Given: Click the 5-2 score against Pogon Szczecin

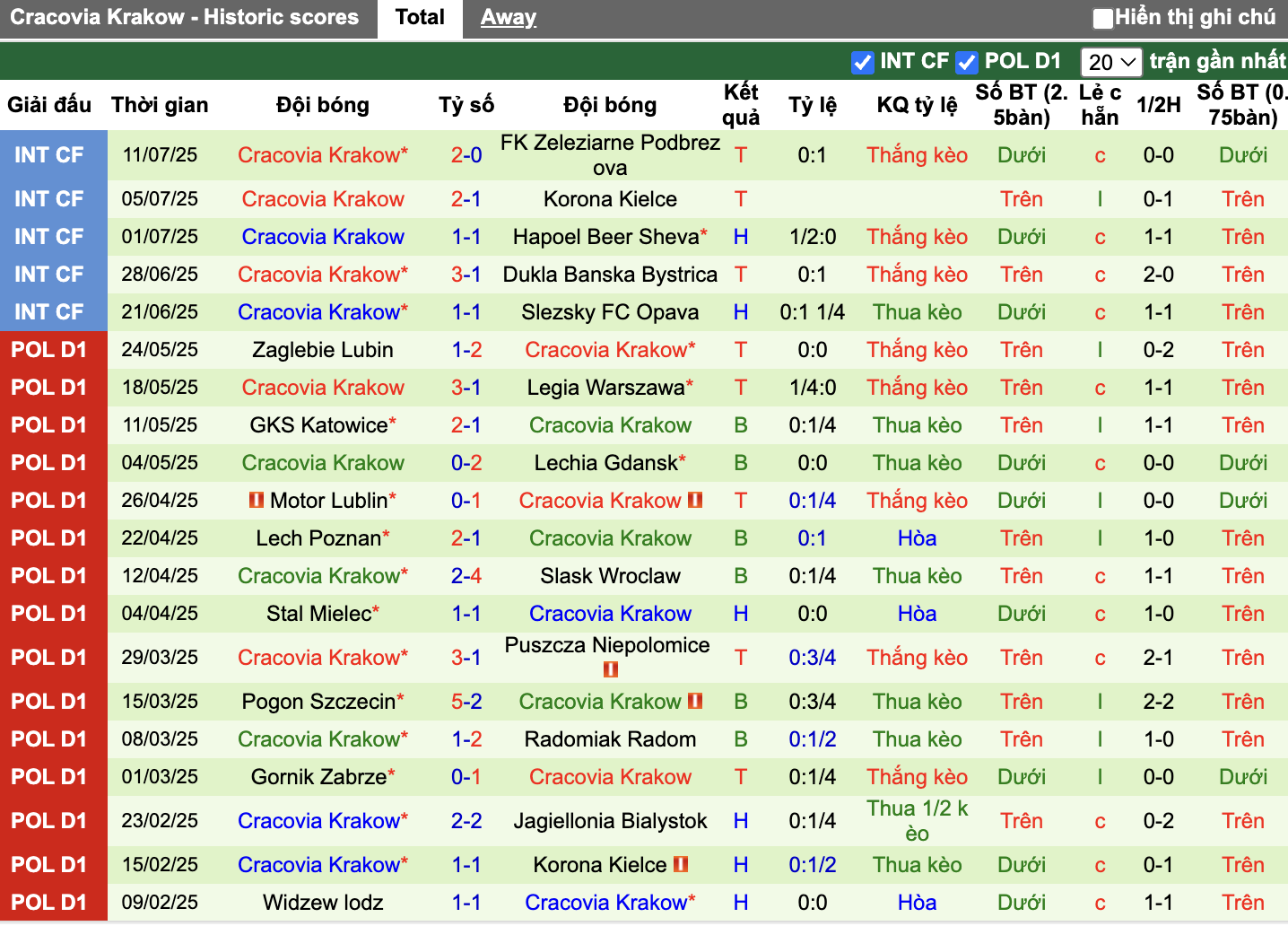Looking at the screenshot, I should [x=466, y=702].
